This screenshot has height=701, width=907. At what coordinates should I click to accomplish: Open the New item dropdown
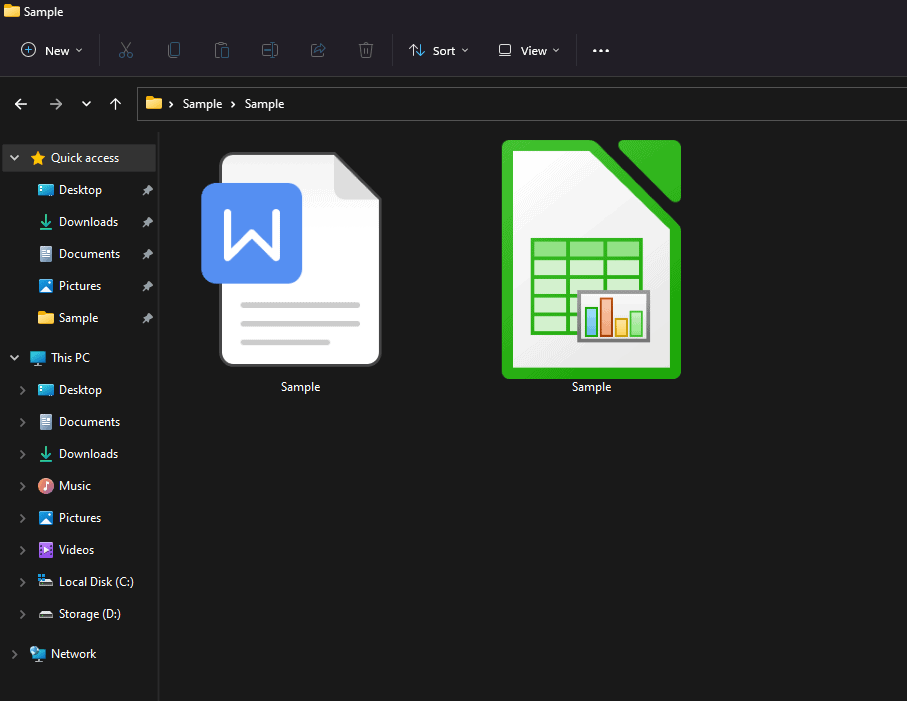click(52, 50)
